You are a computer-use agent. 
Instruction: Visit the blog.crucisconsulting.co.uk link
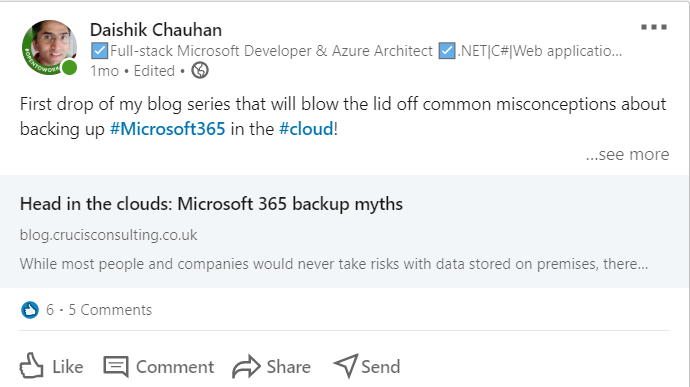click(109, 235)
